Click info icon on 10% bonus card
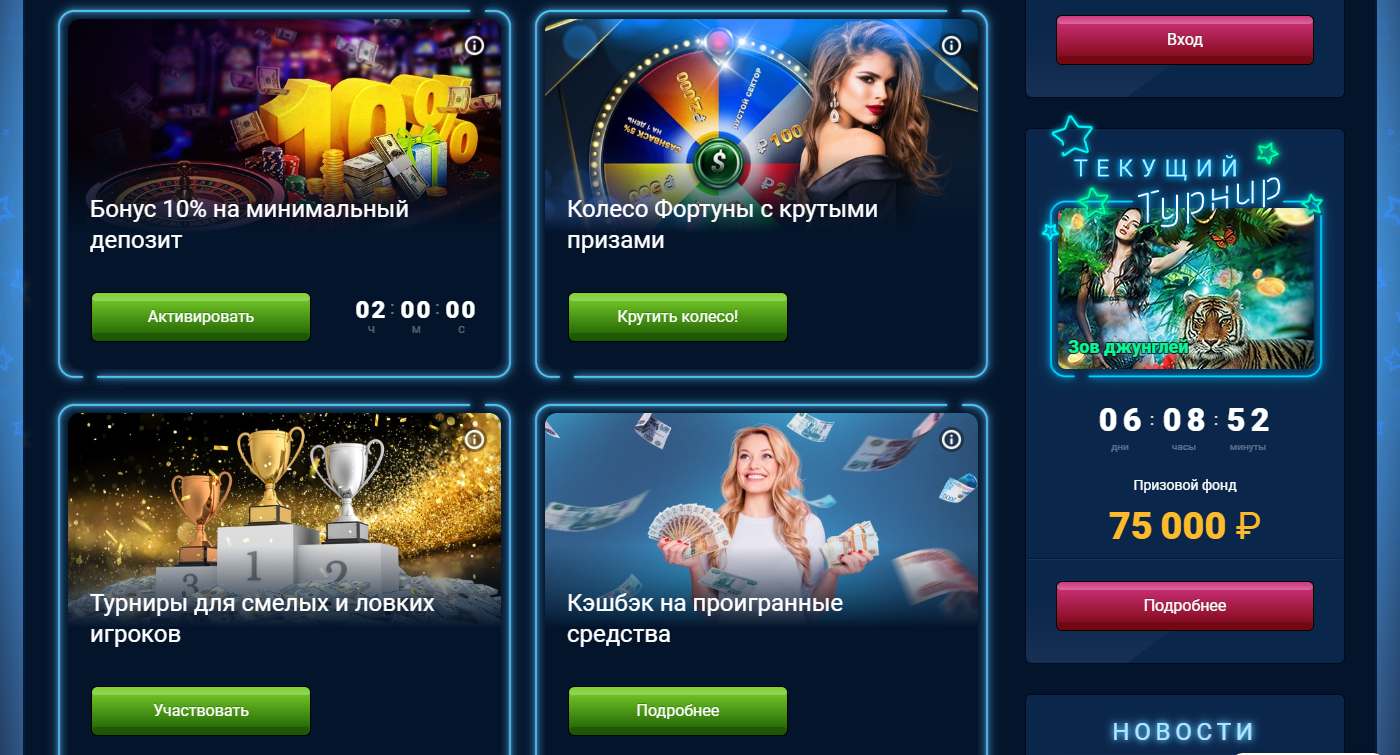The image size is (1400, 755). point(475,46)
